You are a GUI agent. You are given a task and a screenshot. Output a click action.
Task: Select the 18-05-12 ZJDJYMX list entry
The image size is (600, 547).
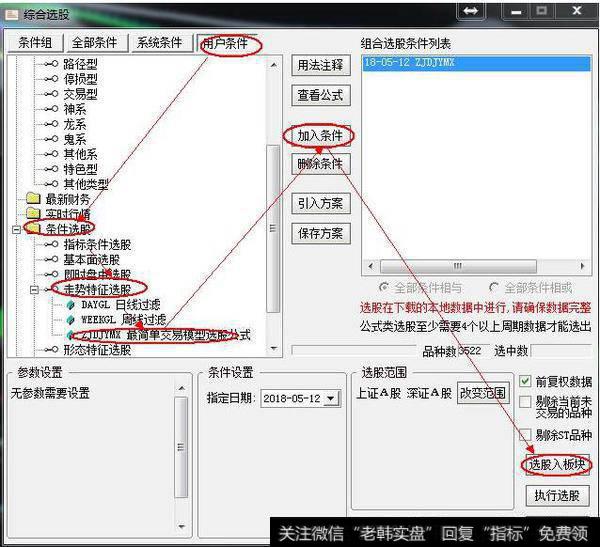[x=476, y=63]
